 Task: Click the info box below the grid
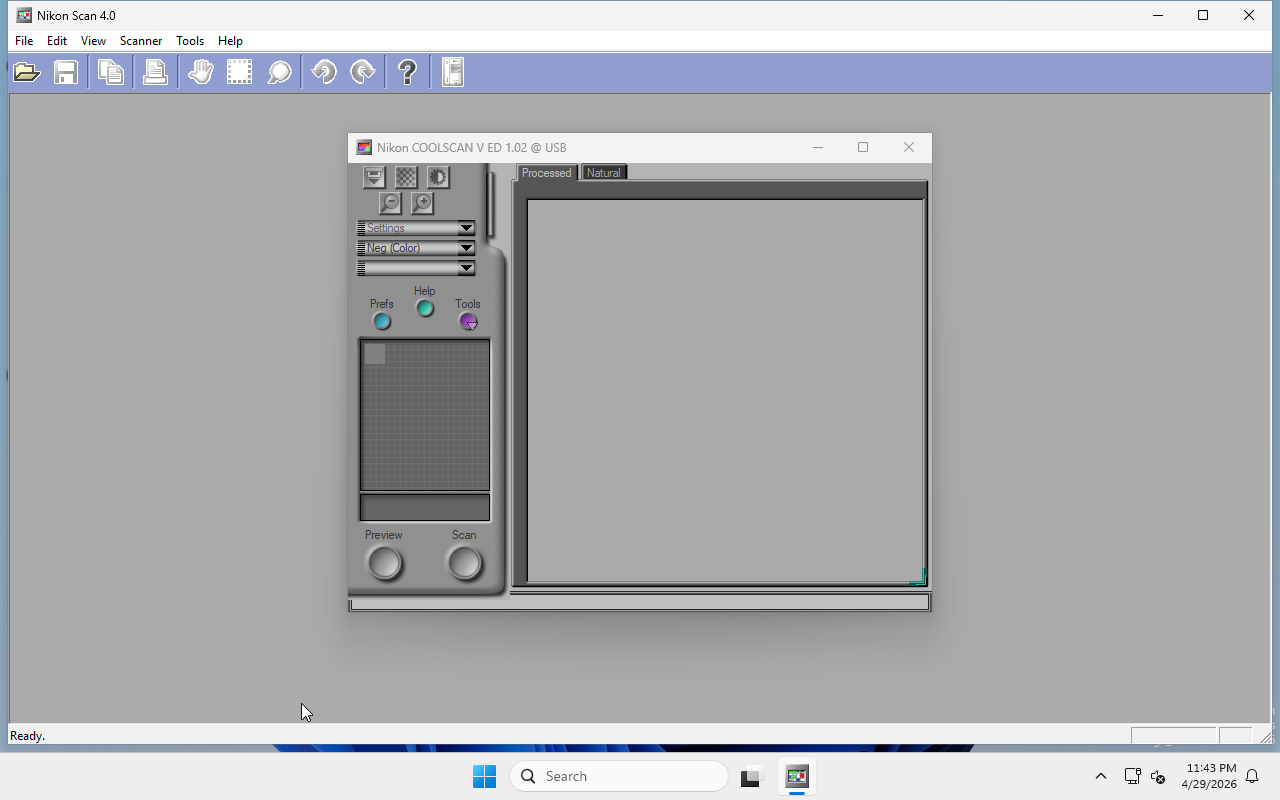[425, 507]
